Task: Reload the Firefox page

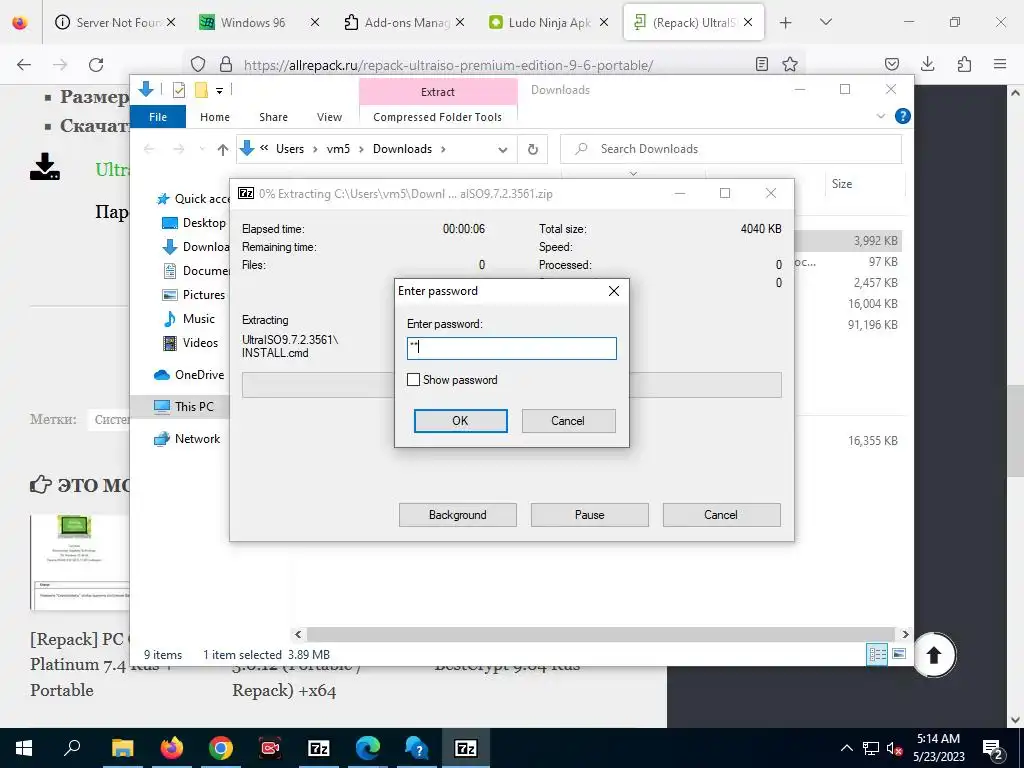Action: click(96, 64)
